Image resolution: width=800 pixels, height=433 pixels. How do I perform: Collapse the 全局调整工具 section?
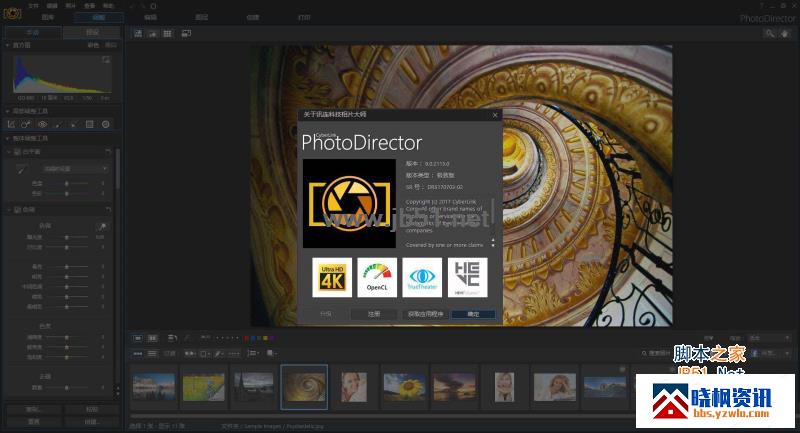point(8,138)
